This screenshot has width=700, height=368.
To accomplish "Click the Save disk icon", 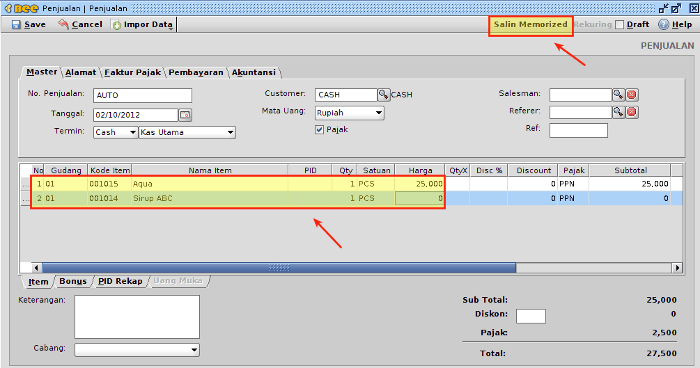I will click(16, 25).
